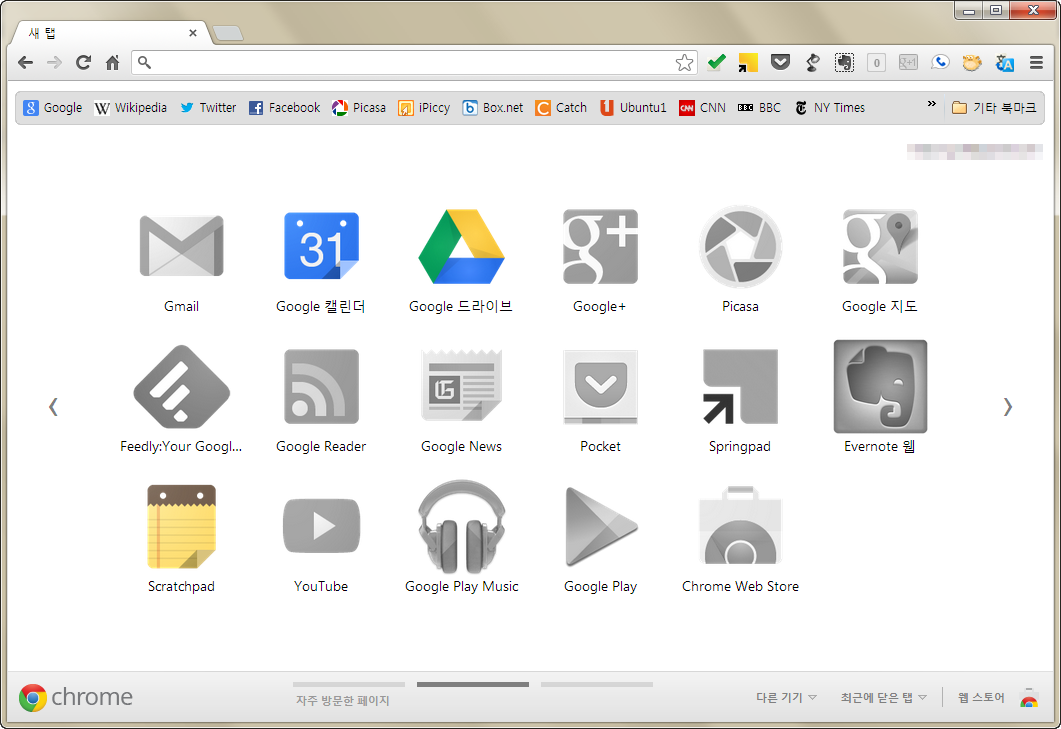The height and width of the screenshot is (729, 1061).
Task: Go forward with the forward arrow
Action: 54,63
